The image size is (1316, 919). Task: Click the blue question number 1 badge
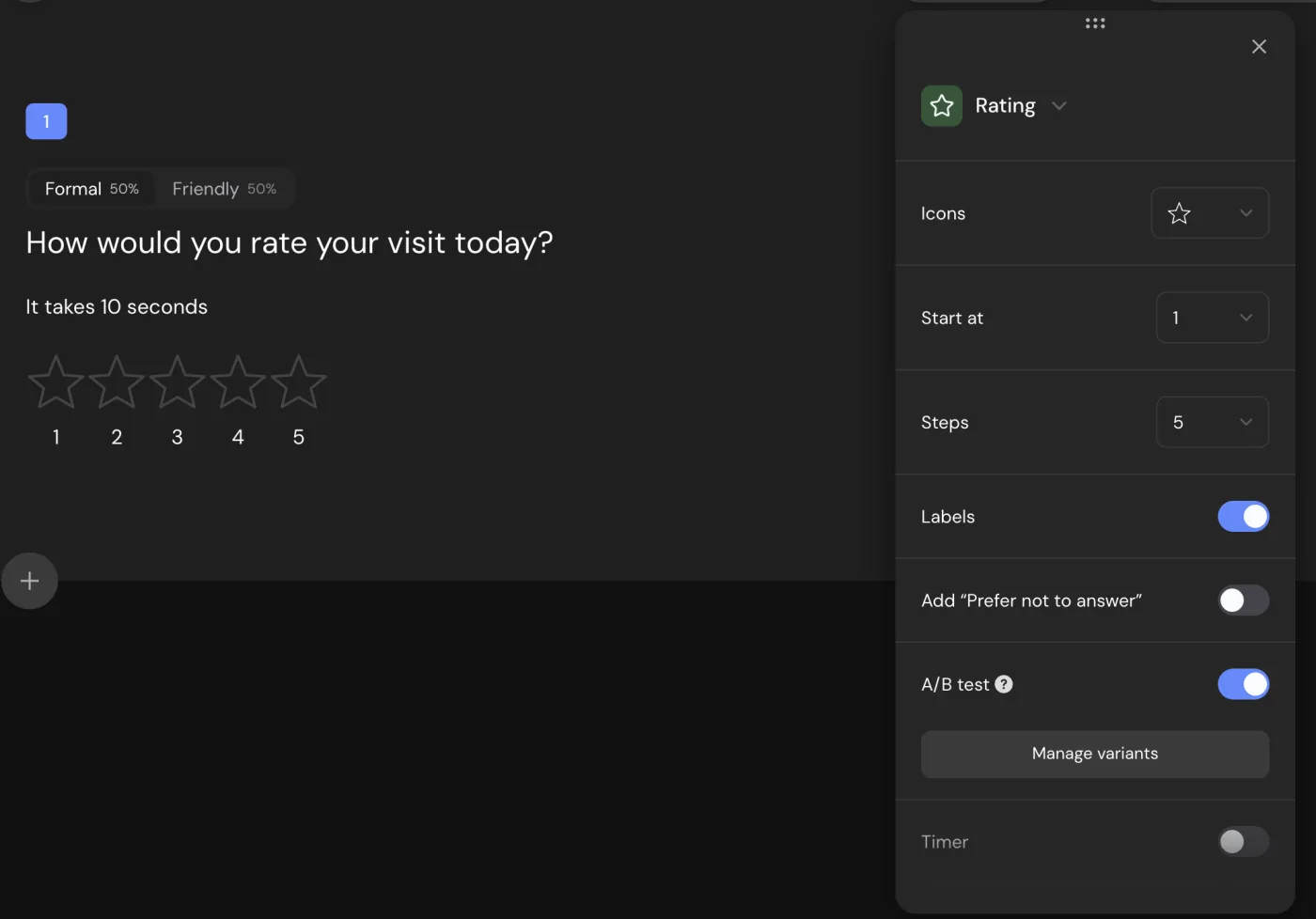pyautogui.click(x=46, y=121)
